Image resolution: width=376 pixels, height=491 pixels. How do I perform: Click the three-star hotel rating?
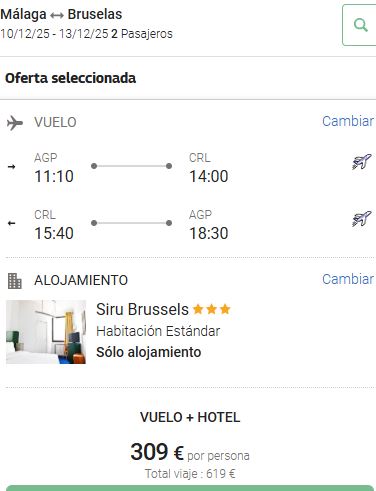212,309
